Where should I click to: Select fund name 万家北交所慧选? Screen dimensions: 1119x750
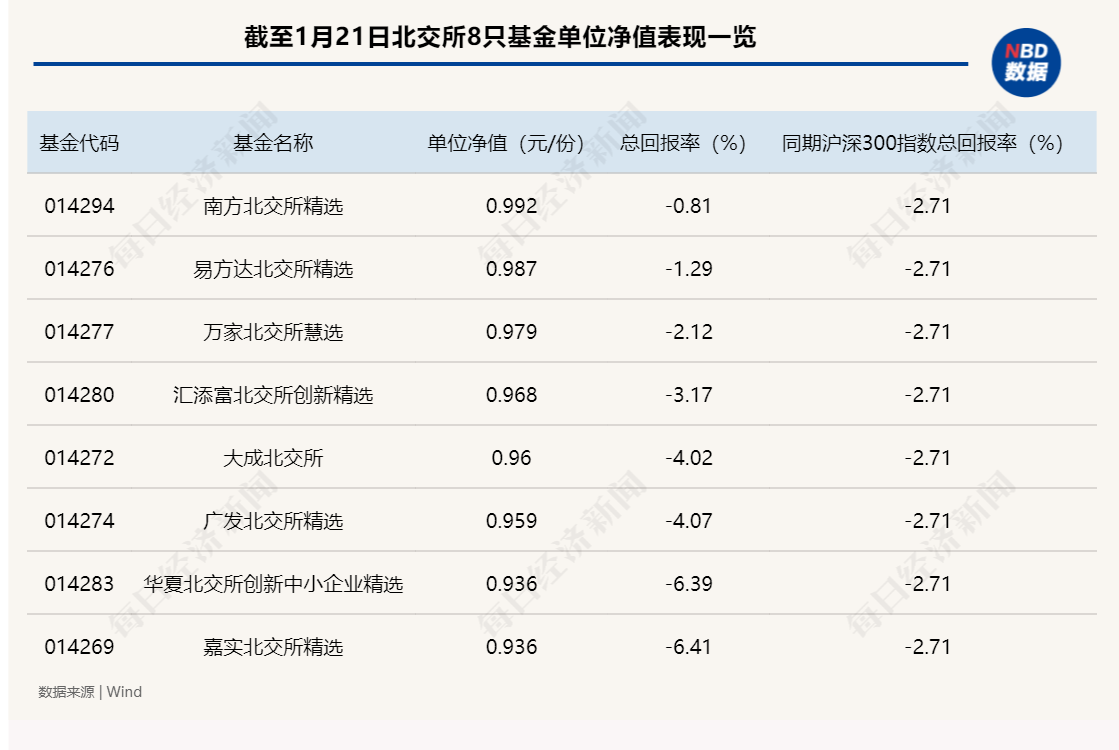coord(273,332)
